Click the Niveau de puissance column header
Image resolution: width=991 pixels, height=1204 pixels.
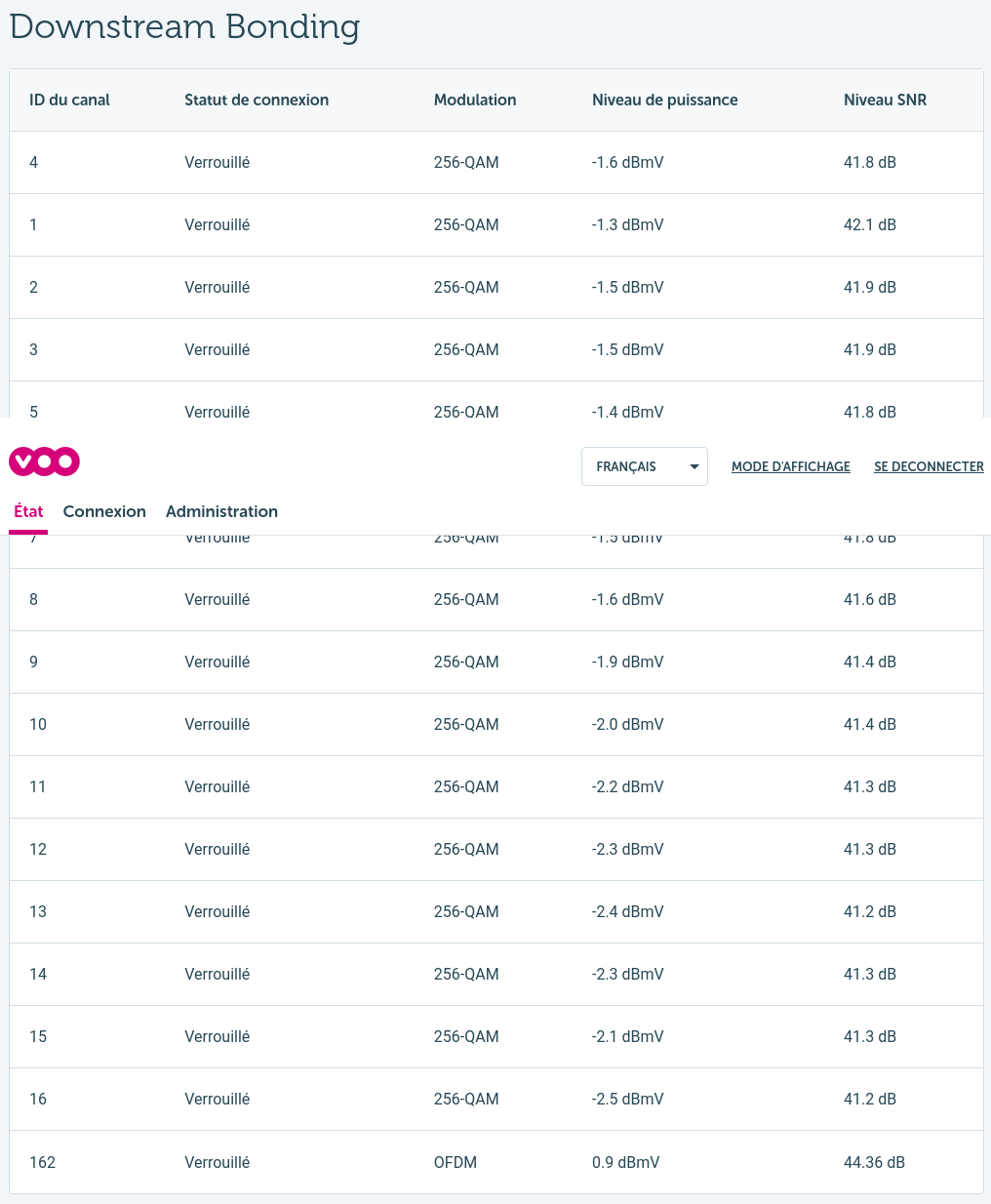(664, 100)
